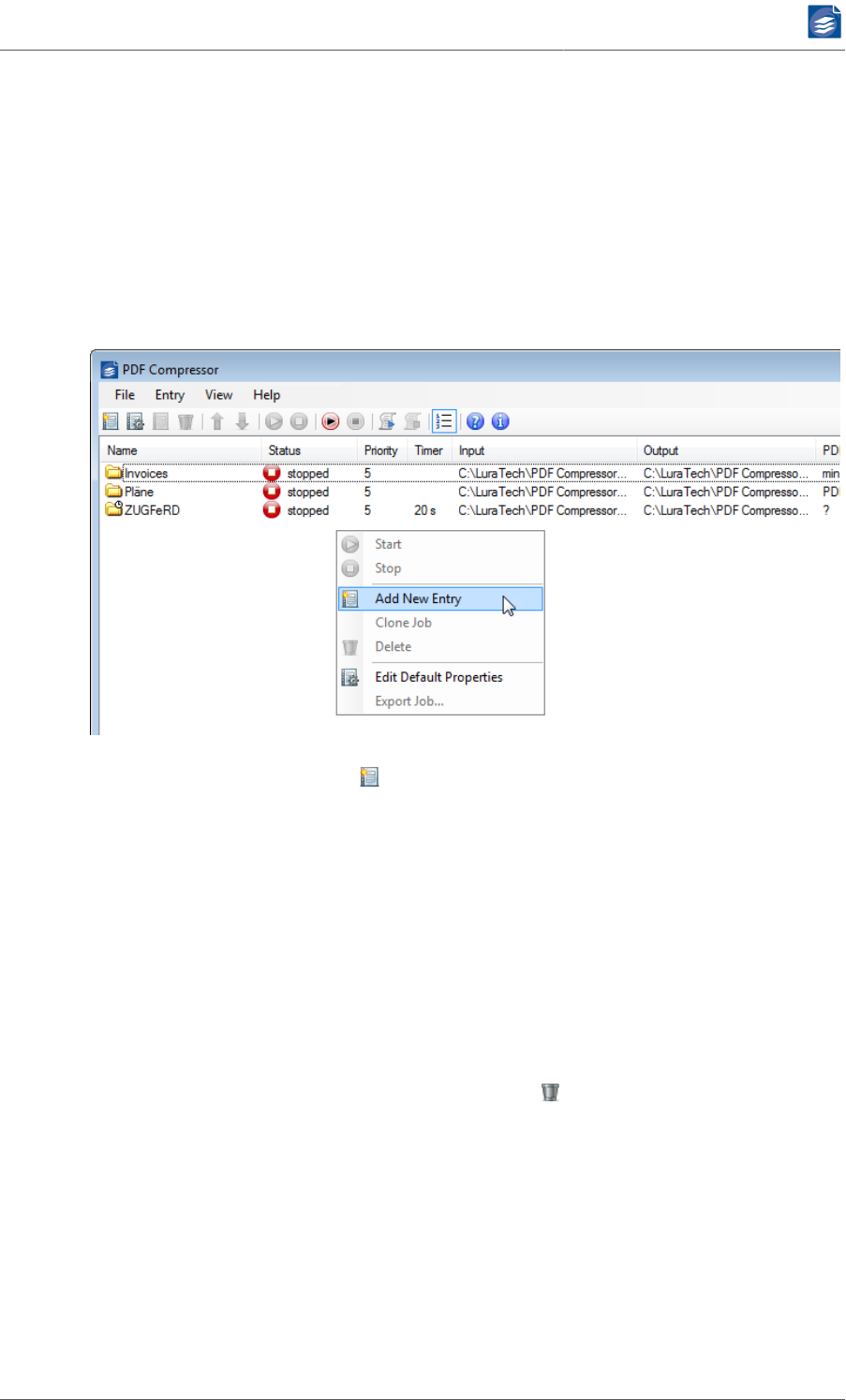Screen dimensions: 846x1400
Task: Open the Entry menu
Action: coord(170,395)
